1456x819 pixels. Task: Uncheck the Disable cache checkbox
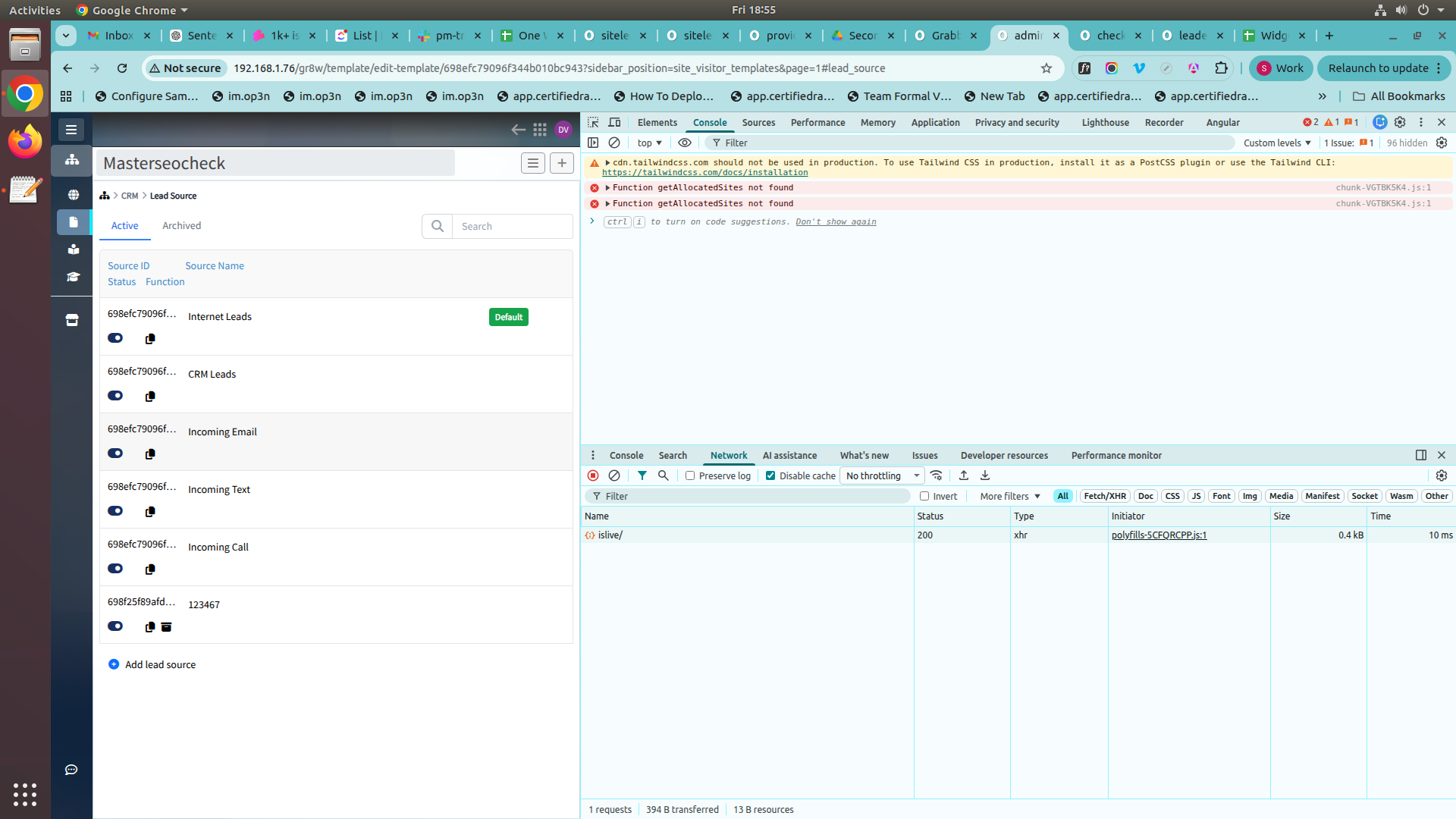(x=770, y=475)
